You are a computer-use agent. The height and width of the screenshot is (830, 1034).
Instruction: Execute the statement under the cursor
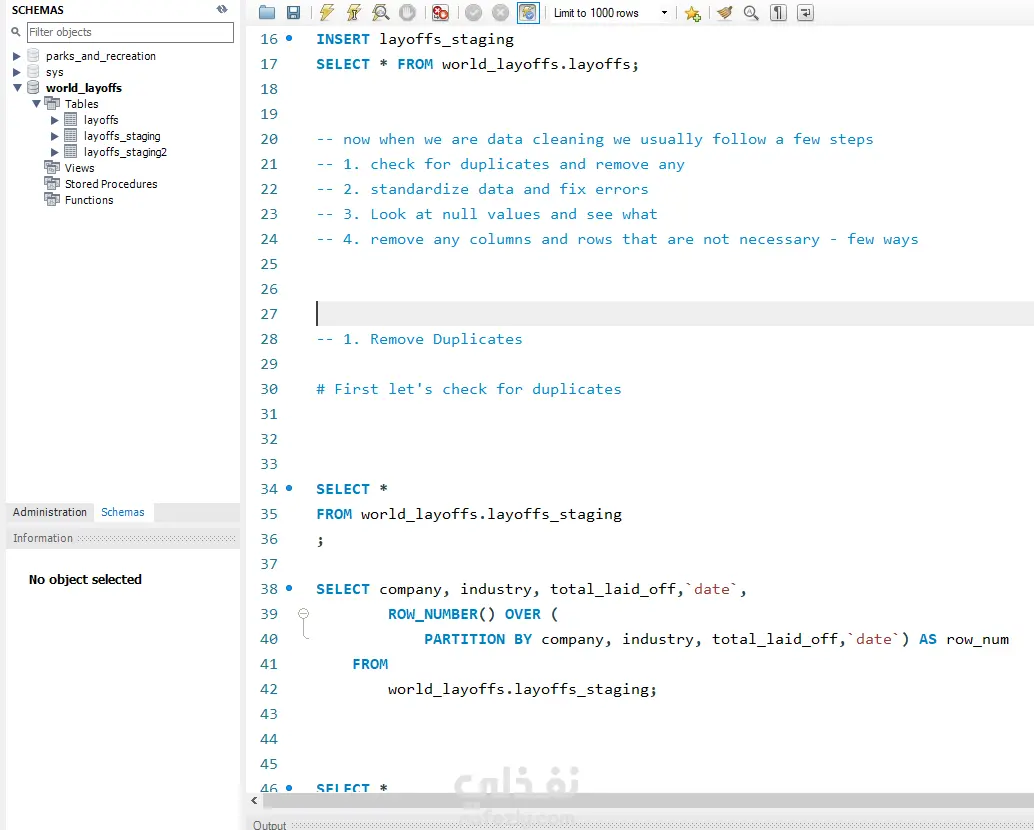[353, 13]
